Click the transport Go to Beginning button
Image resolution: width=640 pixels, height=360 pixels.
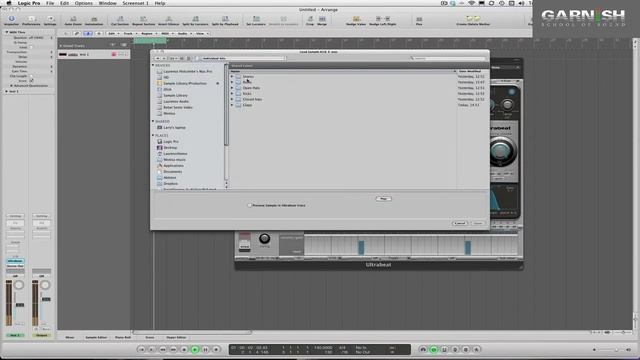[141, 349]
